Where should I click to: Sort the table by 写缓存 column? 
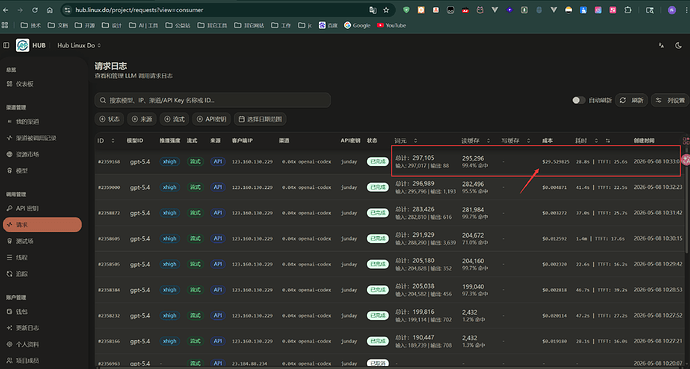point(516,141)
